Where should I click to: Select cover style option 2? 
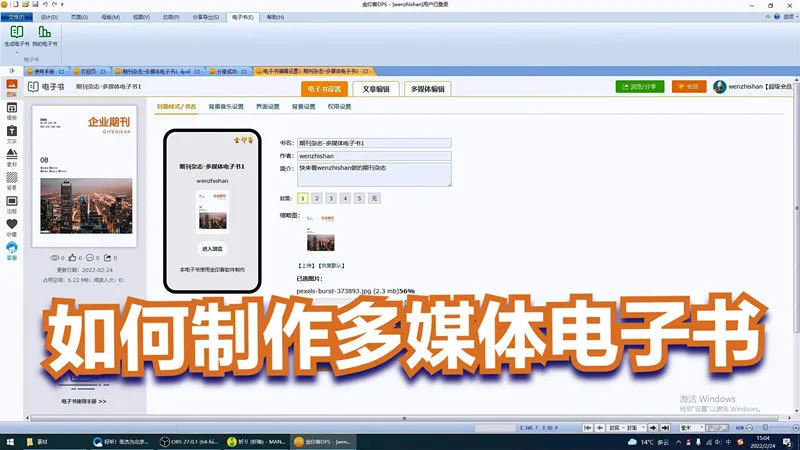click(317, 198)
